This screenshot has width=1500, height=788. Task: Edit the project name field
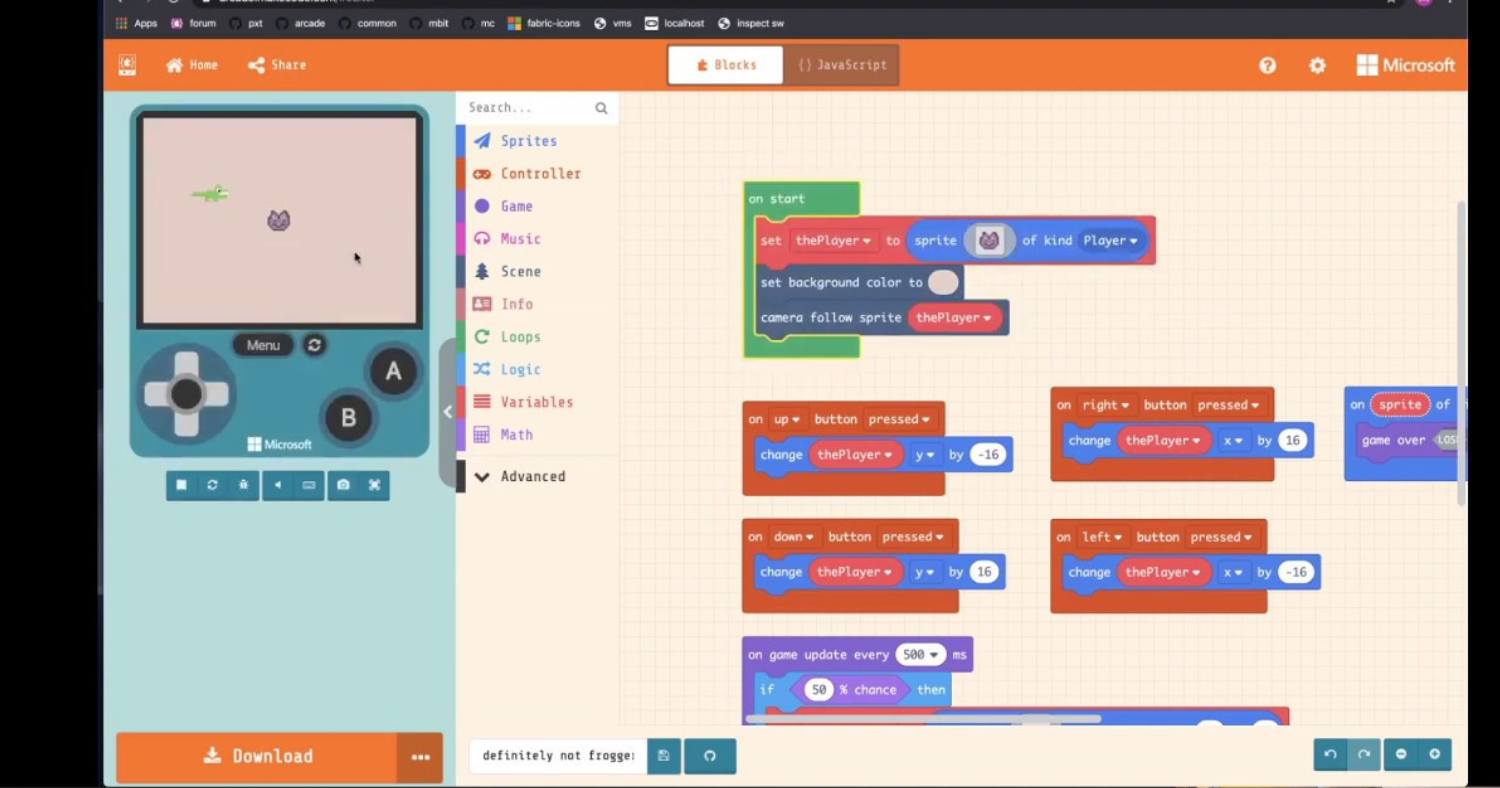(x=558, y=756)
